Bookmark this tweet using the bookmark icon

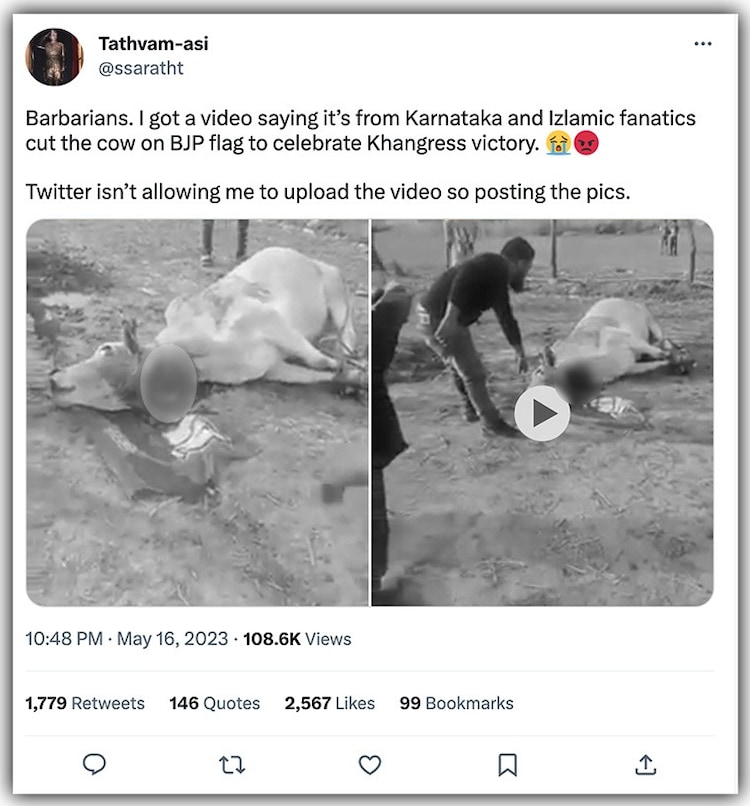(x=508, y=764)
